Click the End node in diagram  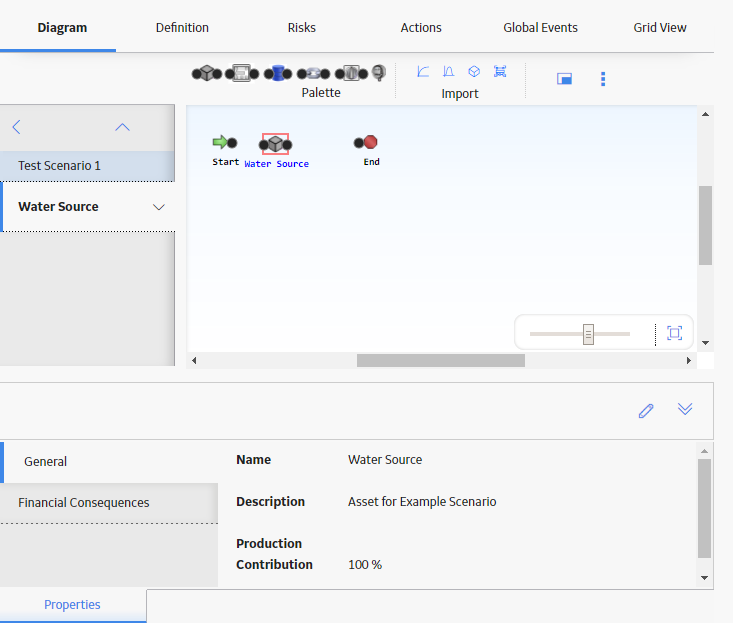coord(366,142)
